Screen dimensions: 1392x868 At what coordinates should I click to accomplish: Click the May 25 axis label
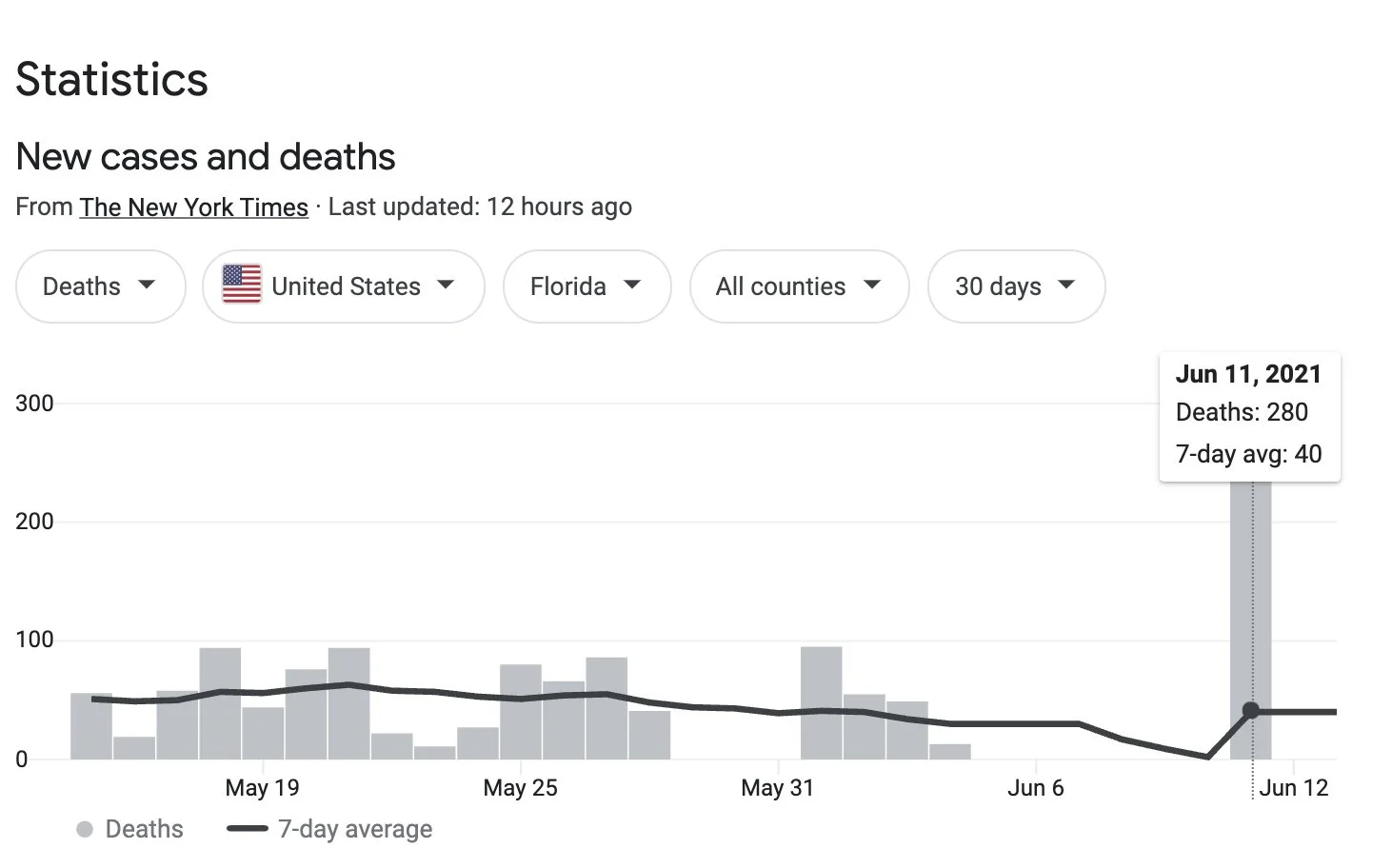520,788
